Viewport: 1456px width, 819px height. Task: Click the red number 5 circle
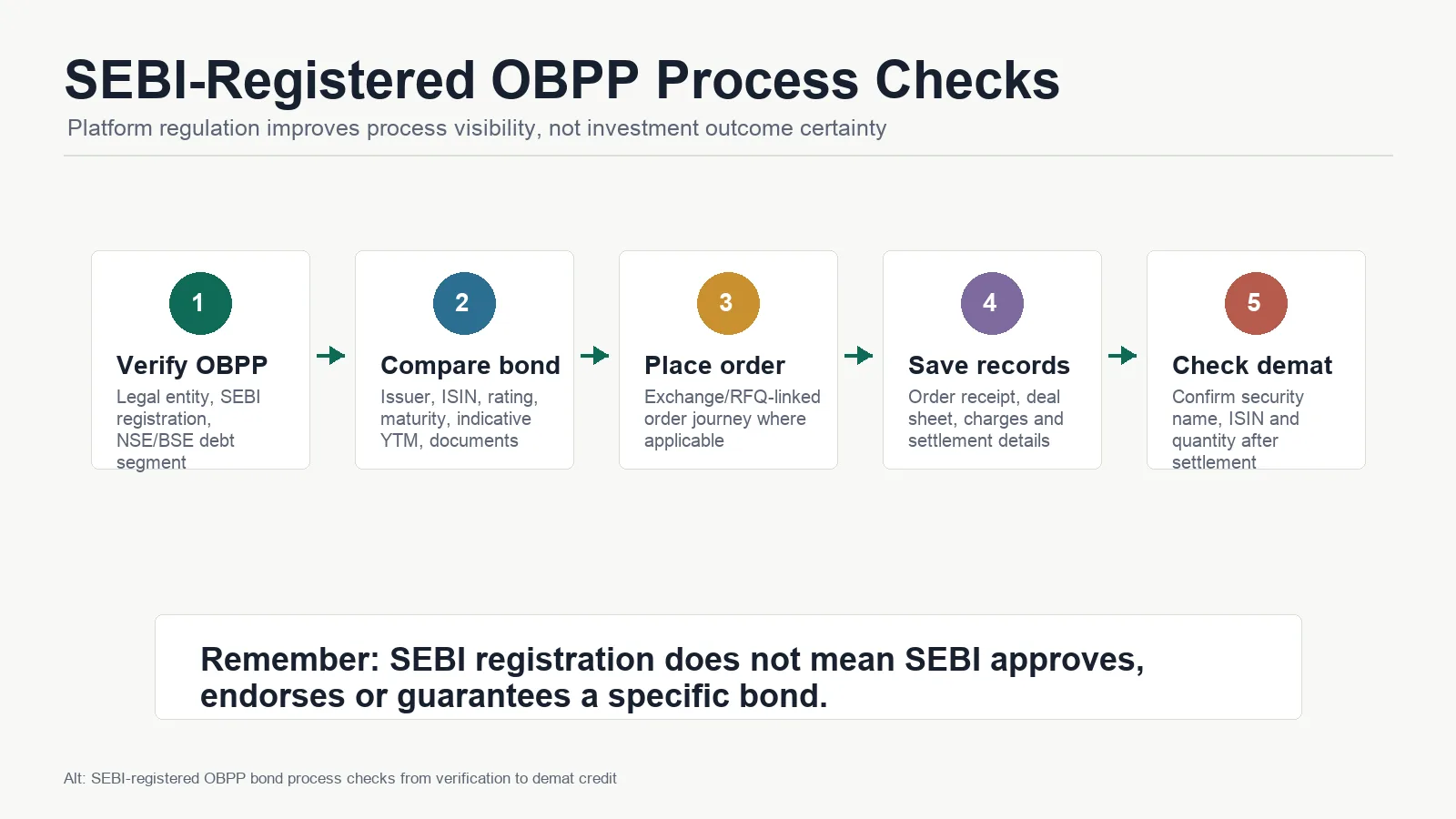pos(1256,303)
